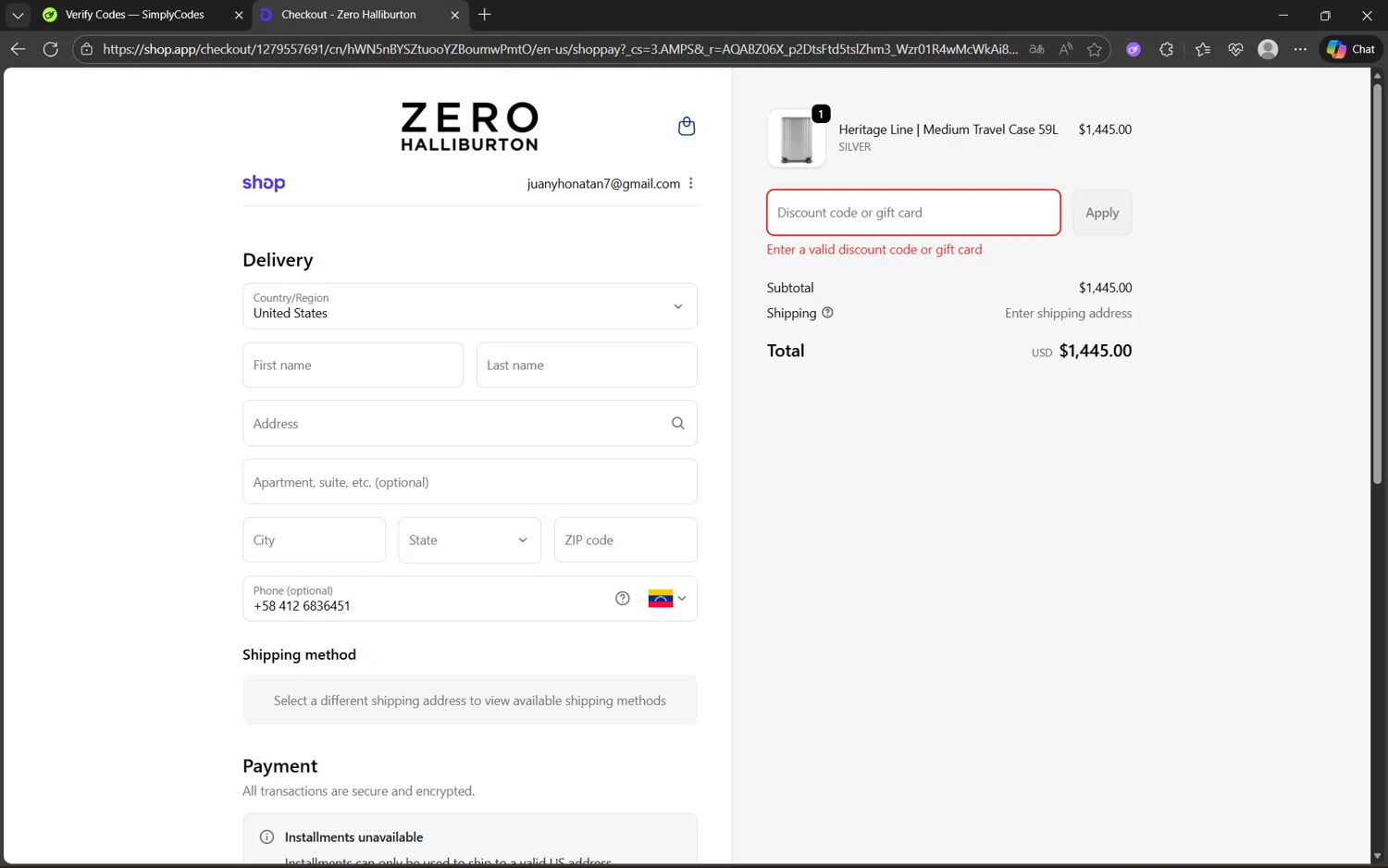1388x868 pixels.
Task: Refresh the checkout page
Action: point(51,49)
